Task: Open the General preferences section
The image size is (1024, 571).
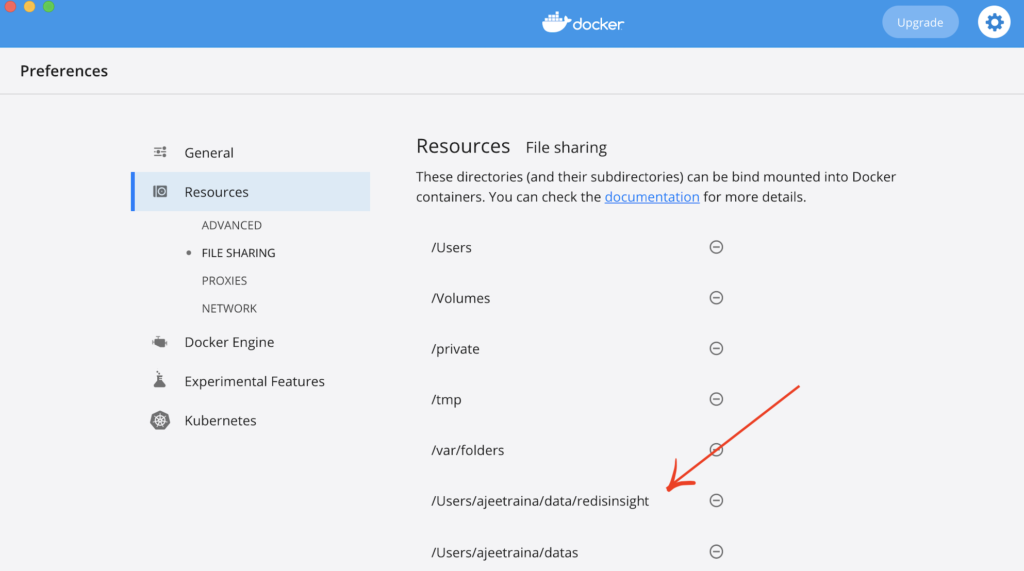Action: coord(208,153)
